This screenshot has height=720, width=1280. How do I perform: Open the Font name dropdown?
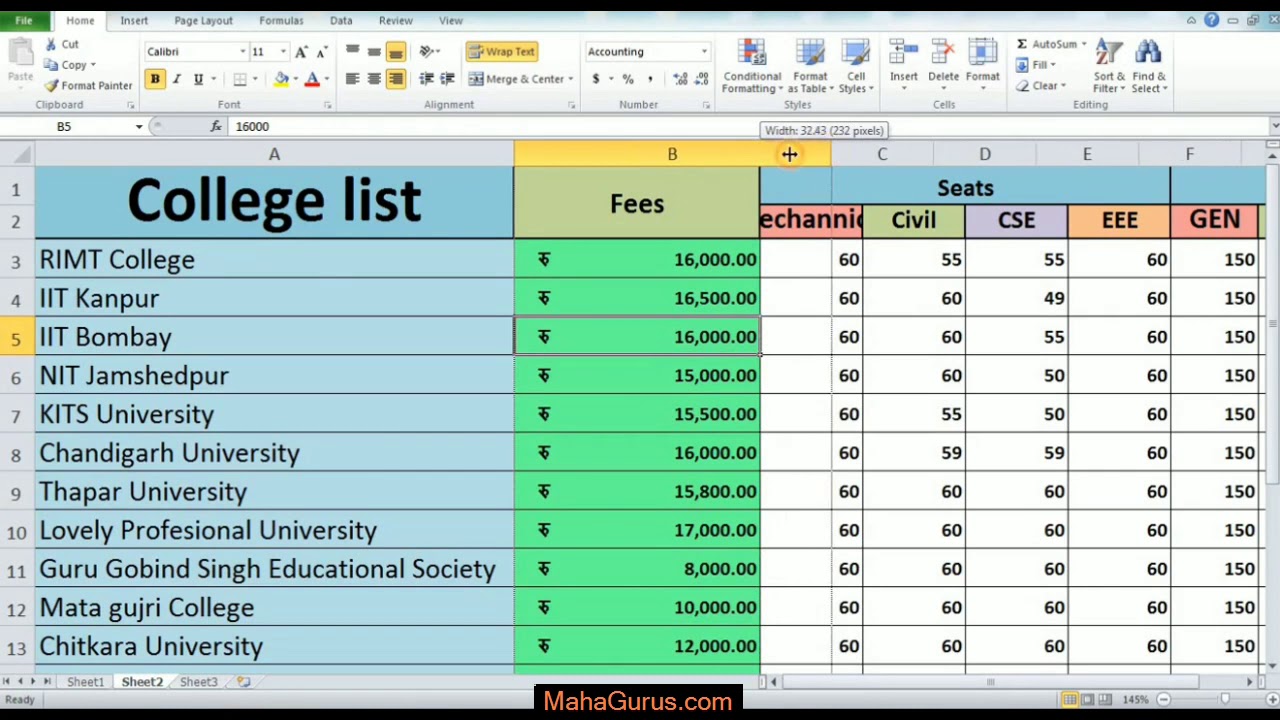[x=242, y=52]
